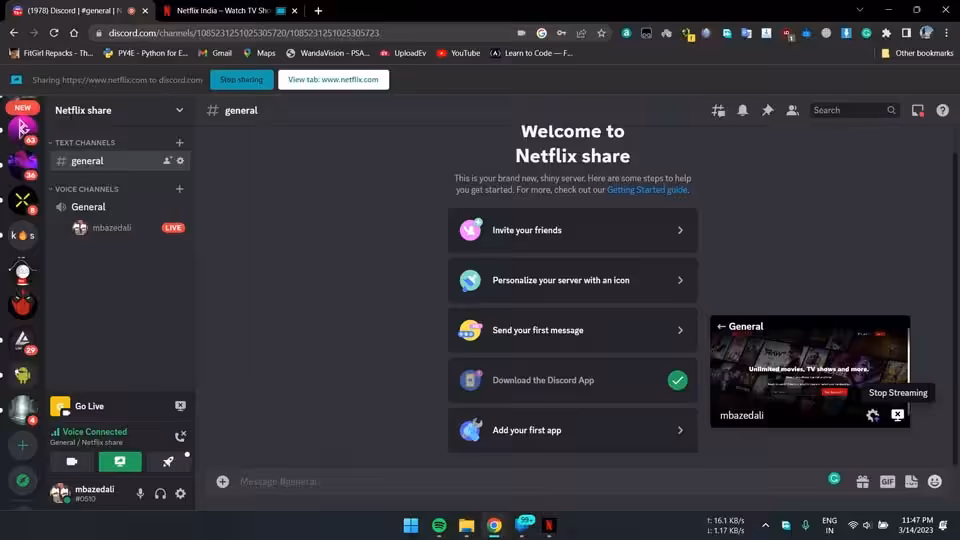Attach a file with the plus button
This screenshot has height=540, width=960.
point(223,482)
